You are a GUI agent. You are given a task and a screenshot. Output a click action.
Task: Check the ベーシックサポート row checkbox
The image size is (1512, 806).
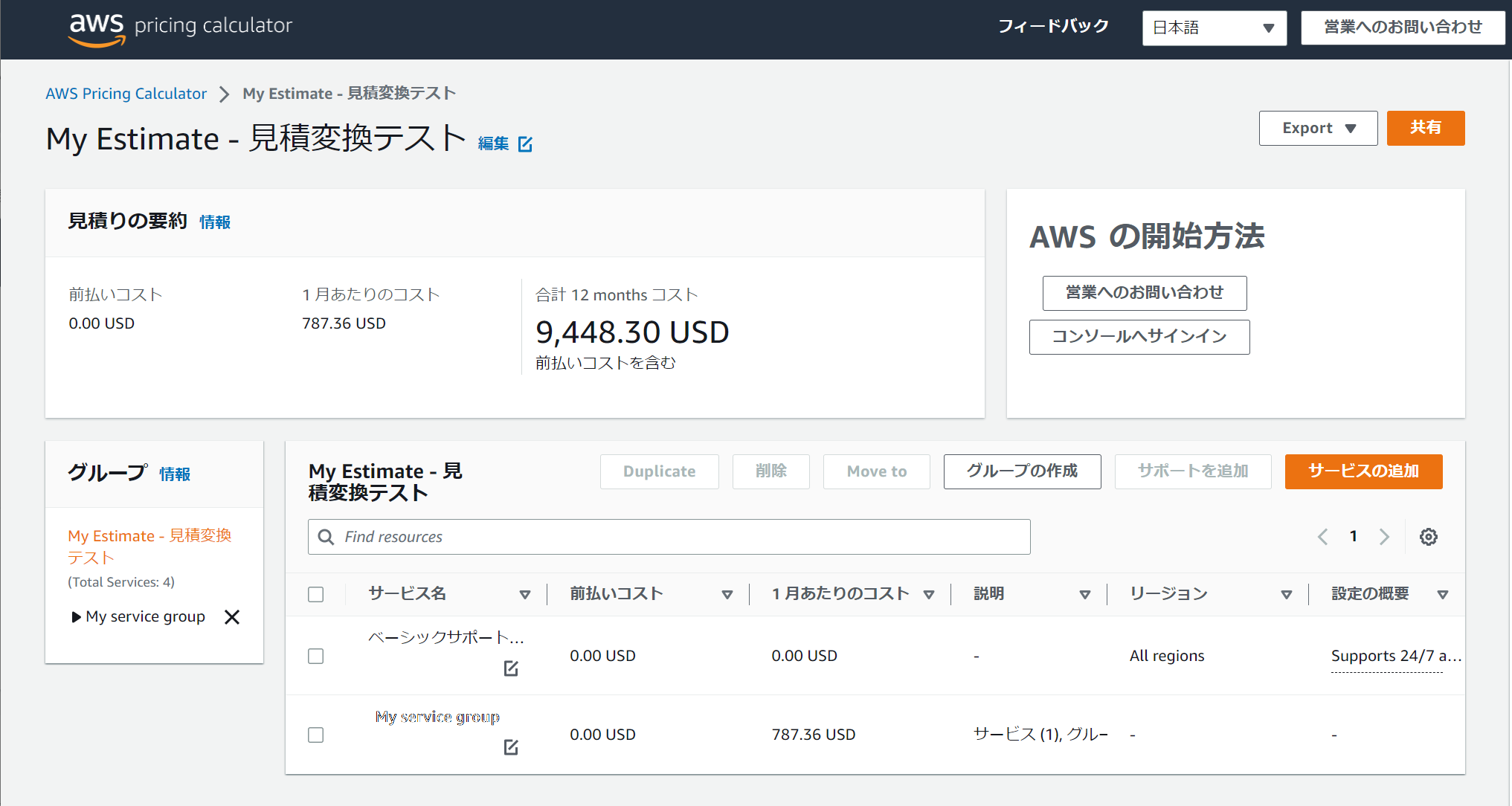coord(316,656)
